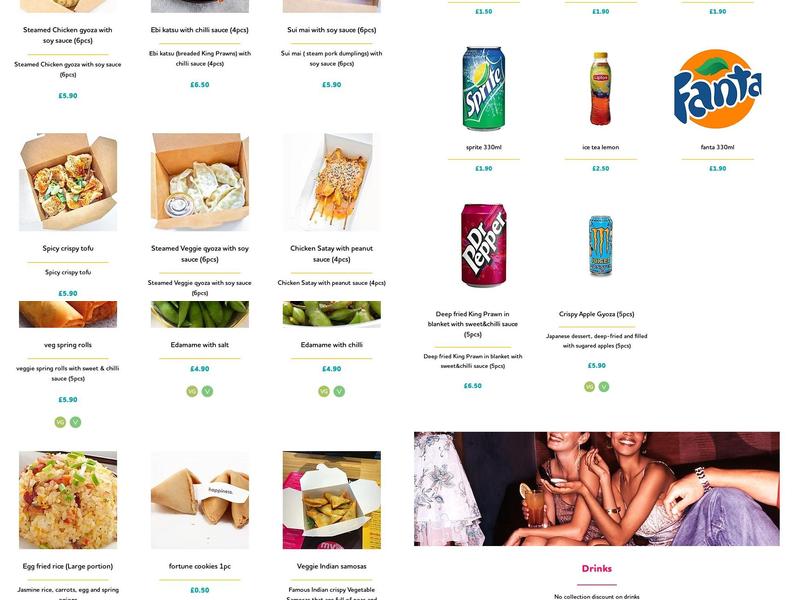Click the Drinks section heading

(x=596, y=568)
